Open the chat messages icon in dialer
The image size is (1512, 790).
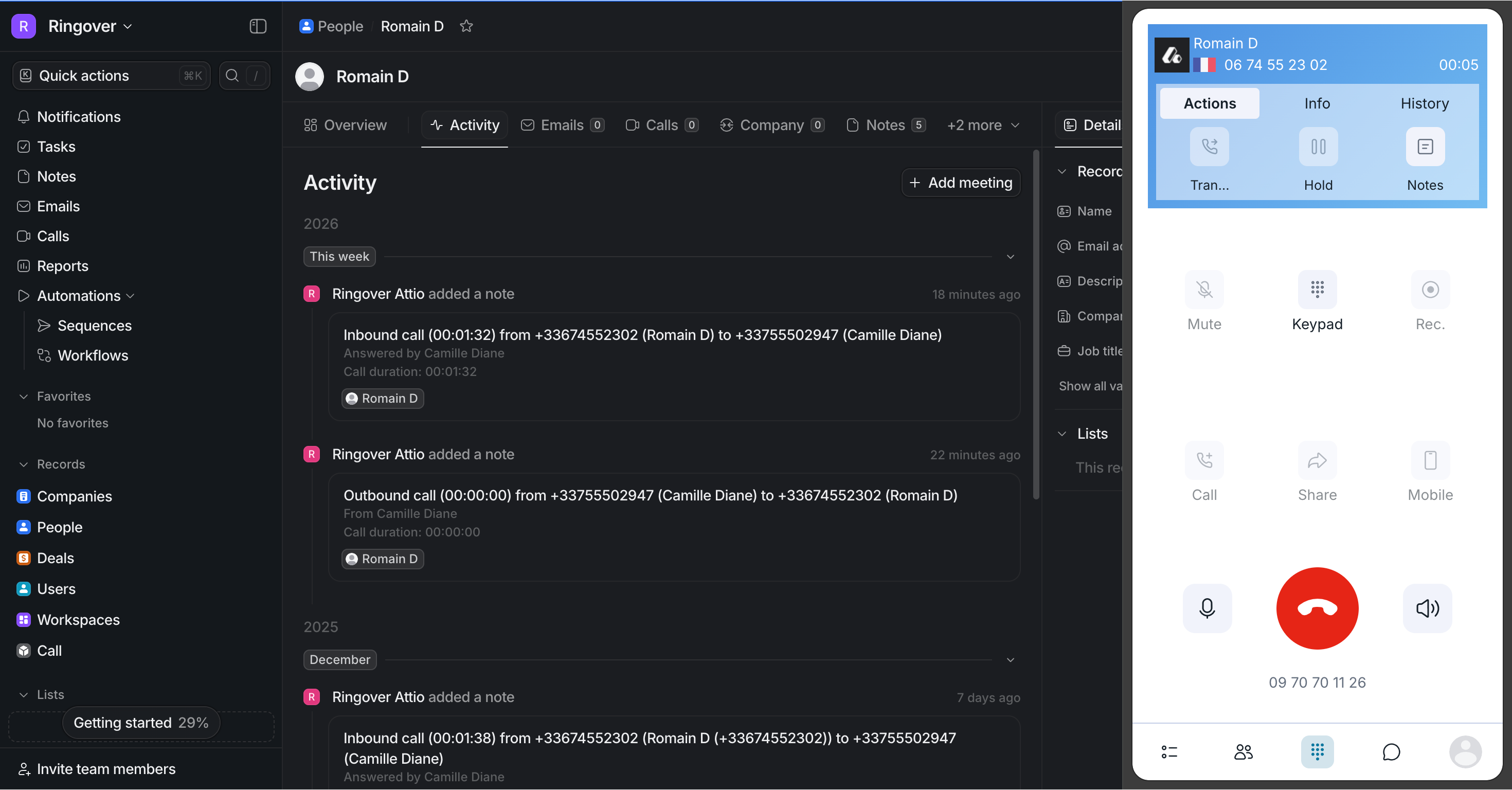[x=1391, y=752]
